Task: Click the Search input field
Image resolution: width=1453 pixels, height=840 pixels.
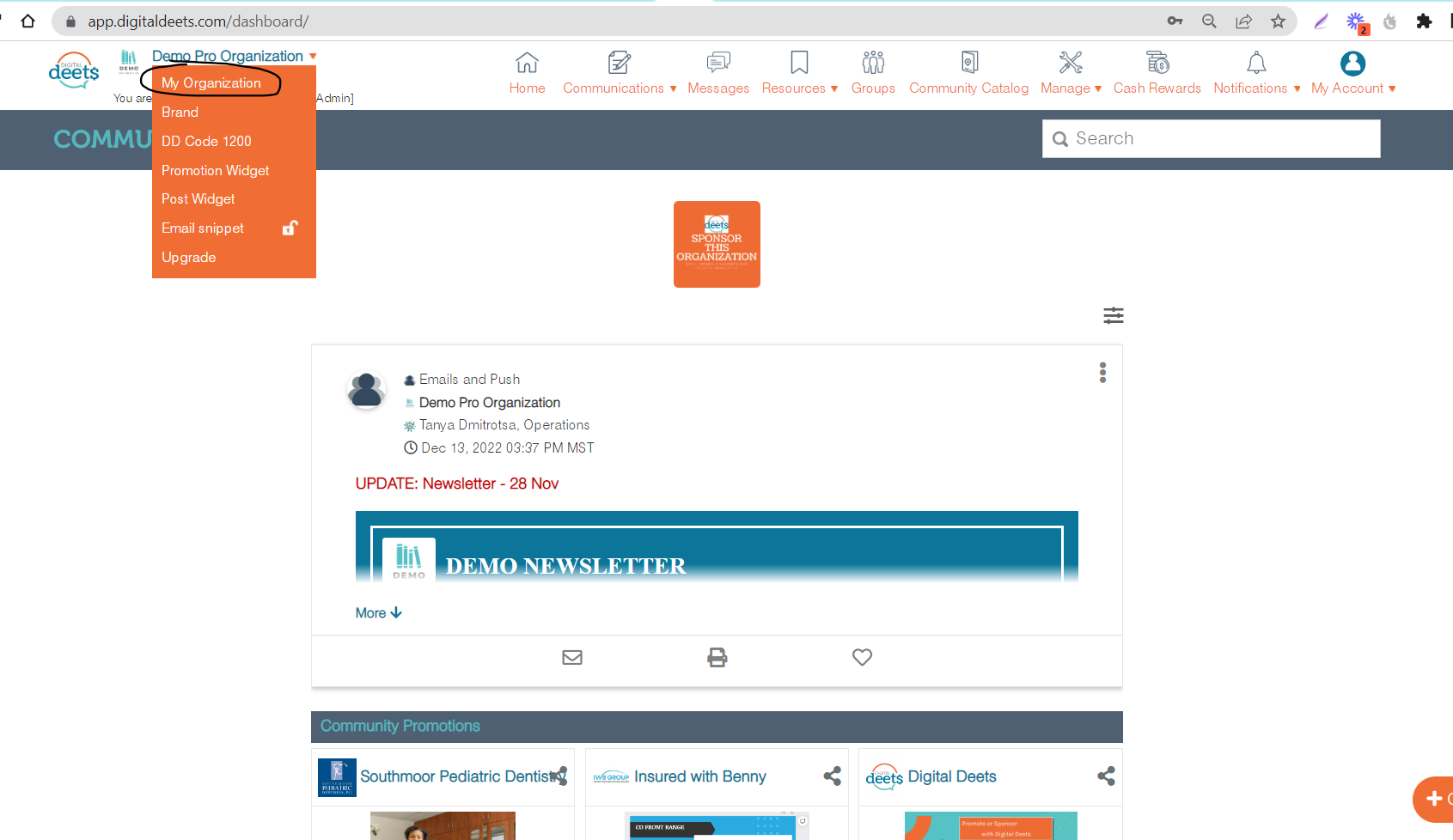Action: coord(1212,138)
